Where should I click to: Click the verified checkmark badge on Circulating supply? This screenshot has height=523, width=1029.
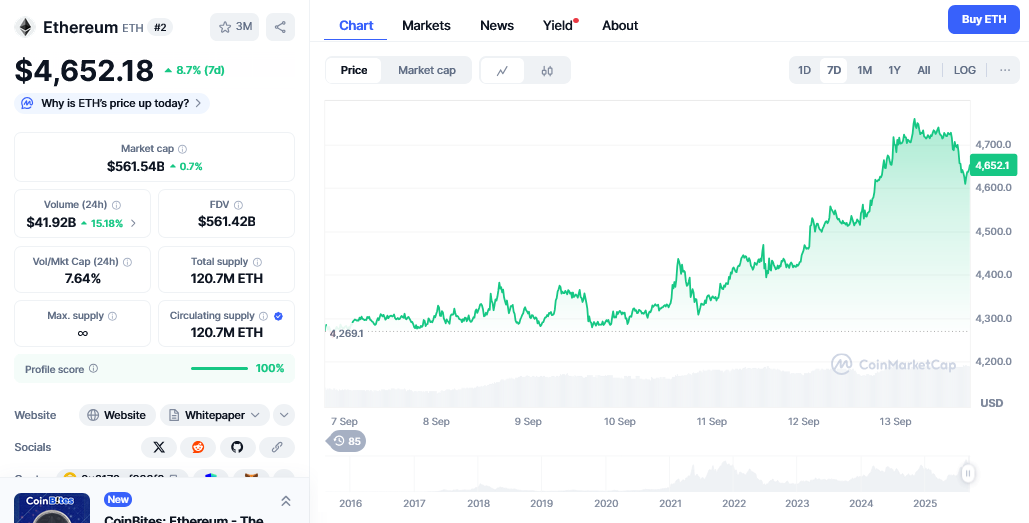tap(278, 316)
